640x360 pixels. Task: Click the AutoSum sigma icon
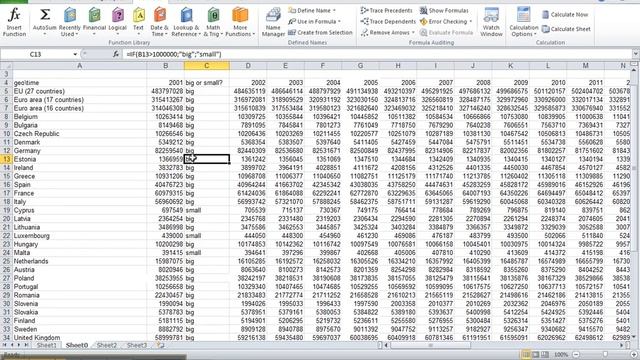[44, 16]
